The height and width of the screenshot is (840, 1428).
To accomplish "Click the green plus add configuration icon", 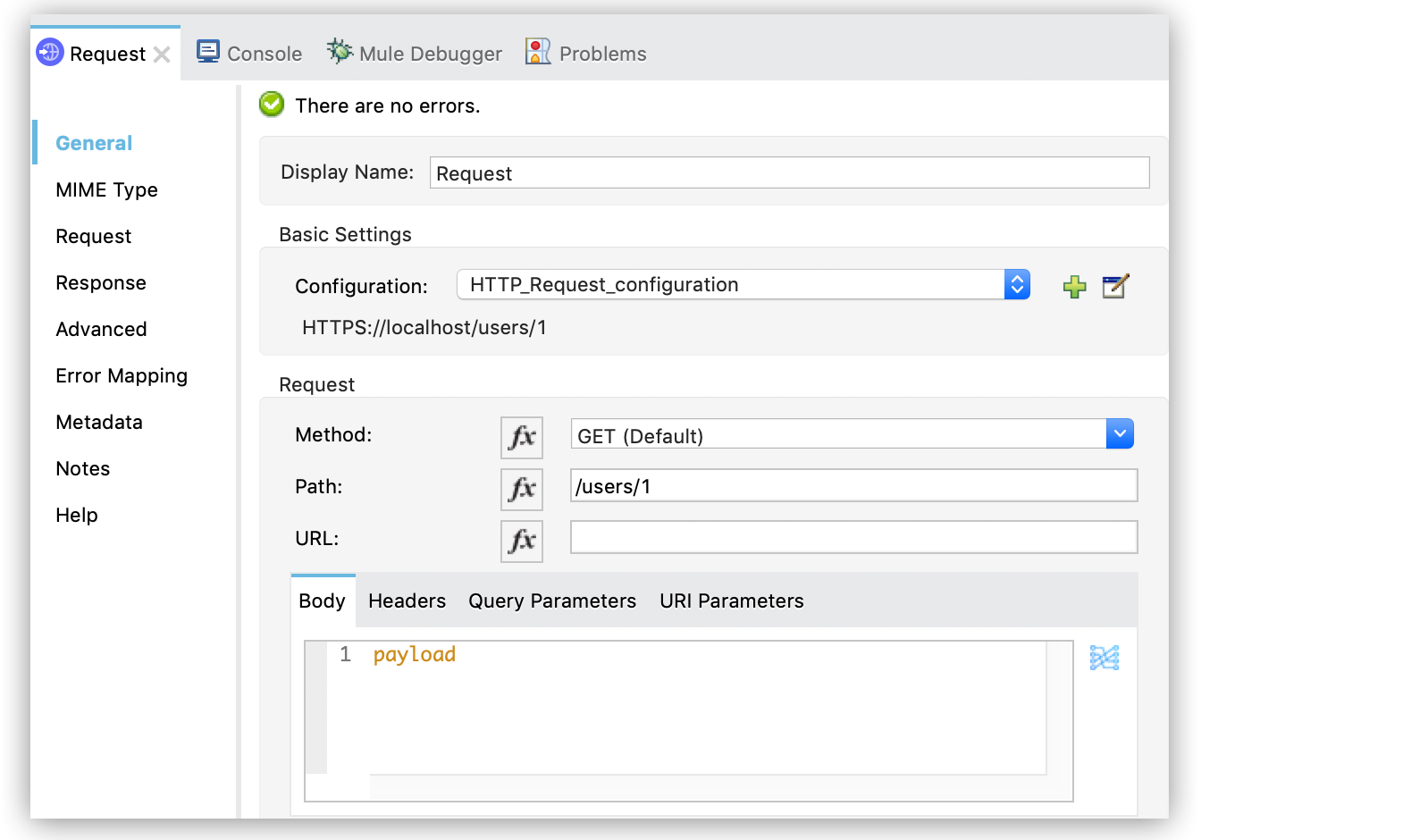I will pos(1074,287).
